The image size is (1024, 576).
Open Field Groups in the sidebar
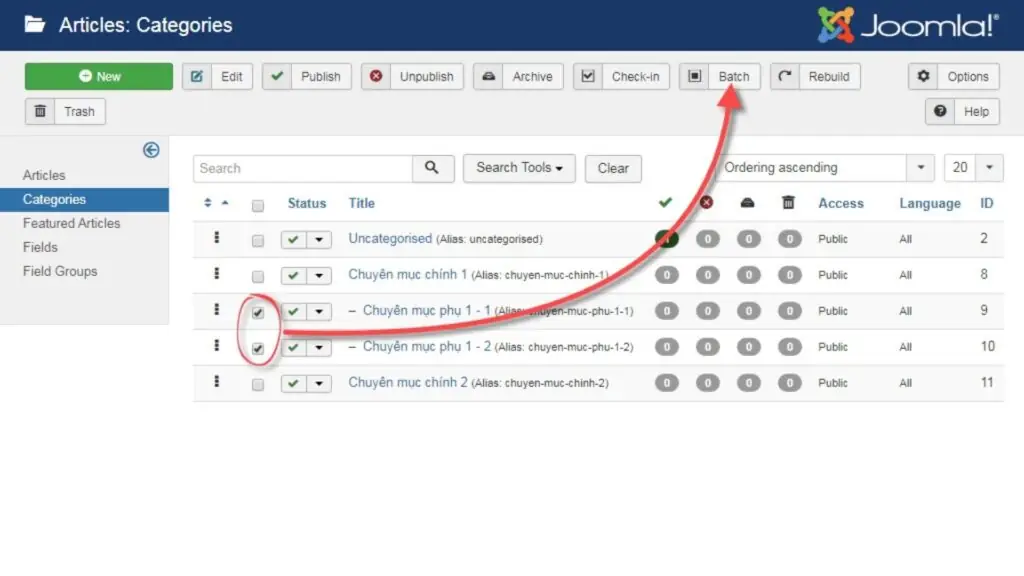[59, 272]
